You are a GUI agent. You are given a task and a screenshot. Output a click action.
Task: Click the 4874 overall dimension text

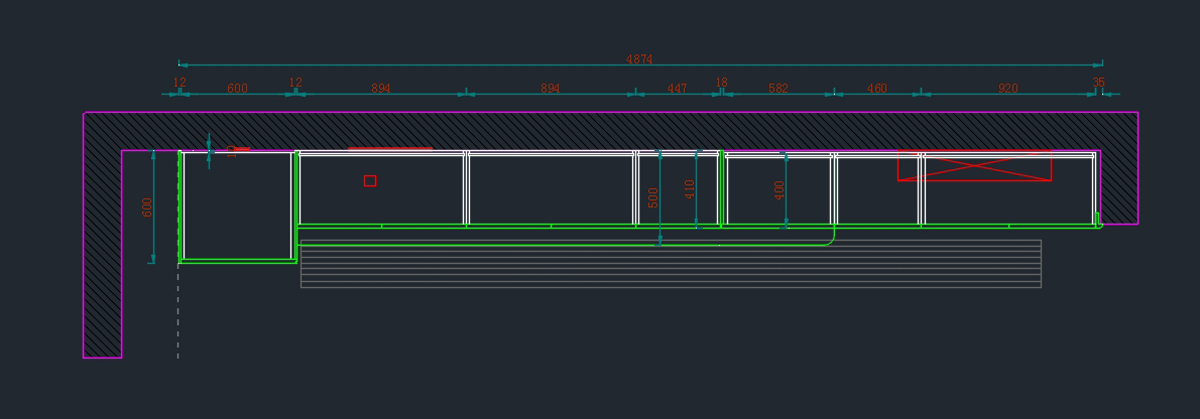click(x=639, y=59)
